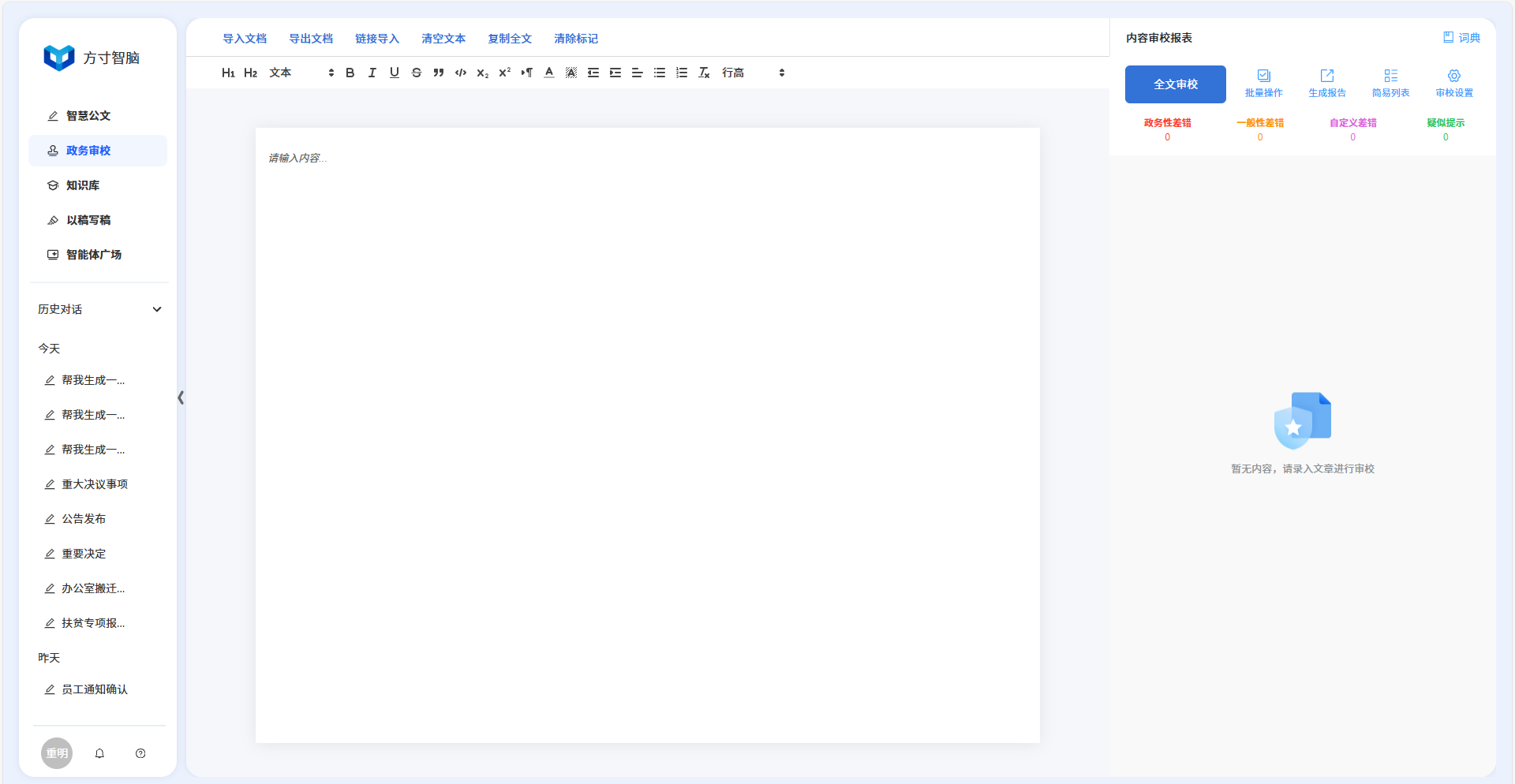Open the text color picker
1515x784 pixels.
(548, 73)
